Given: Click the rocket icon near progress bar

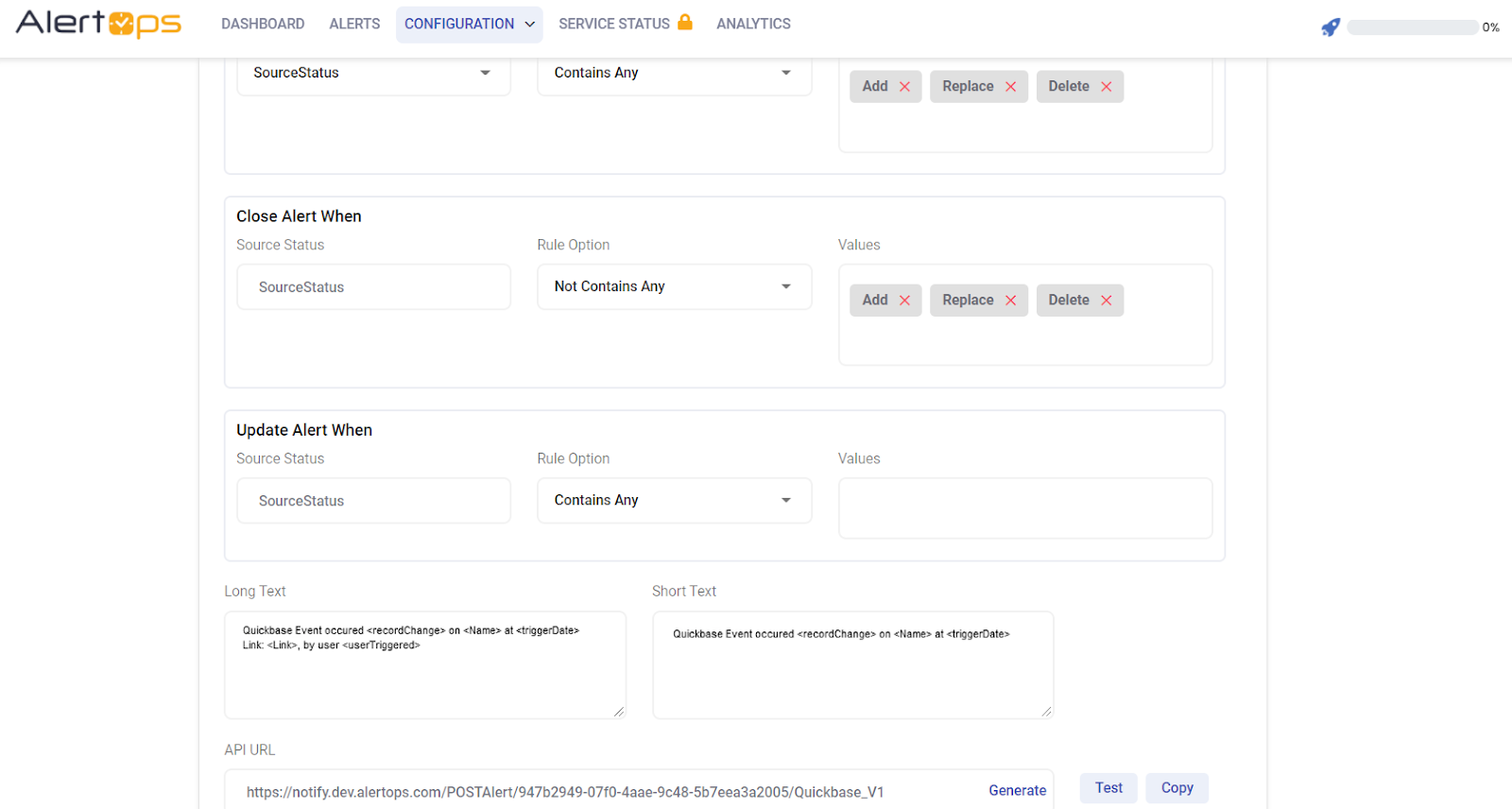Looking at the screenshot, I should point(1331,27).
